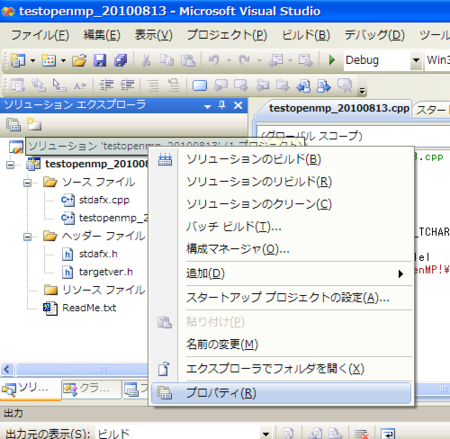Choose ソリューションのクリーン(C) from context menu
Screen dimensions: 450x439
pyautogui.click(x=281, y=204)
